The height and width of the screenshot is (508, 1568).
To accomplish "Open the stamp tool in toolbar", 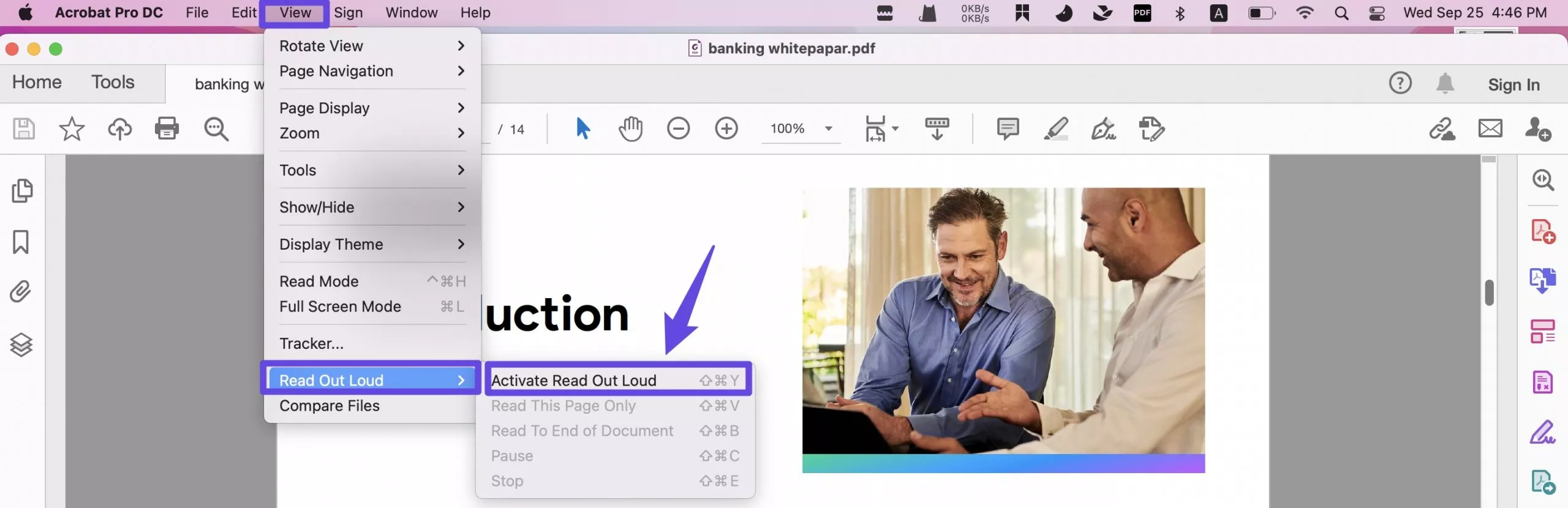I will (1151, 129).
